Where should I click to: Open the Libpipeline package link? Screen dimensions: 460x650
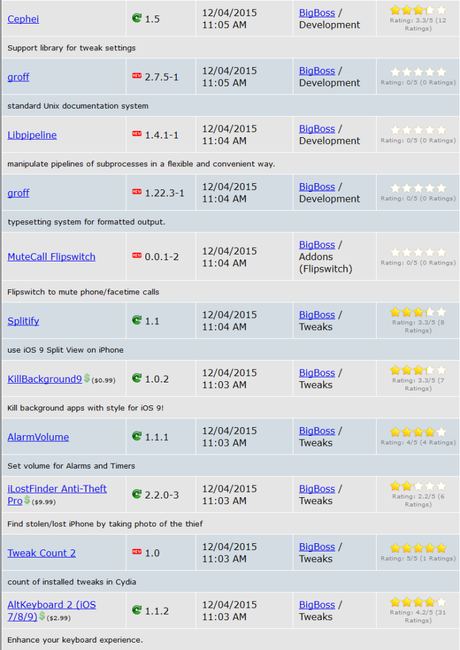point(32,135)
